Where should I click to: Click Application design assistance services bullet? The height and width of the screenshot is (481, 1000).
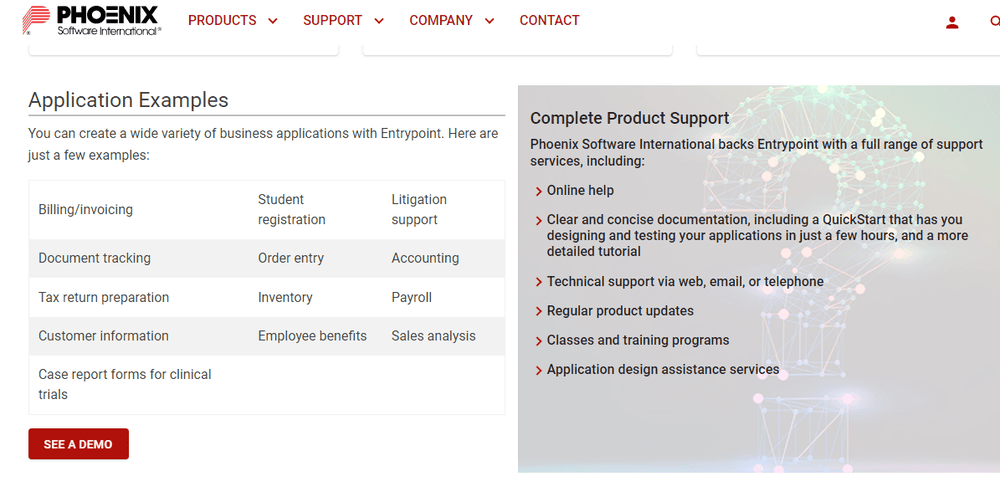663,369
